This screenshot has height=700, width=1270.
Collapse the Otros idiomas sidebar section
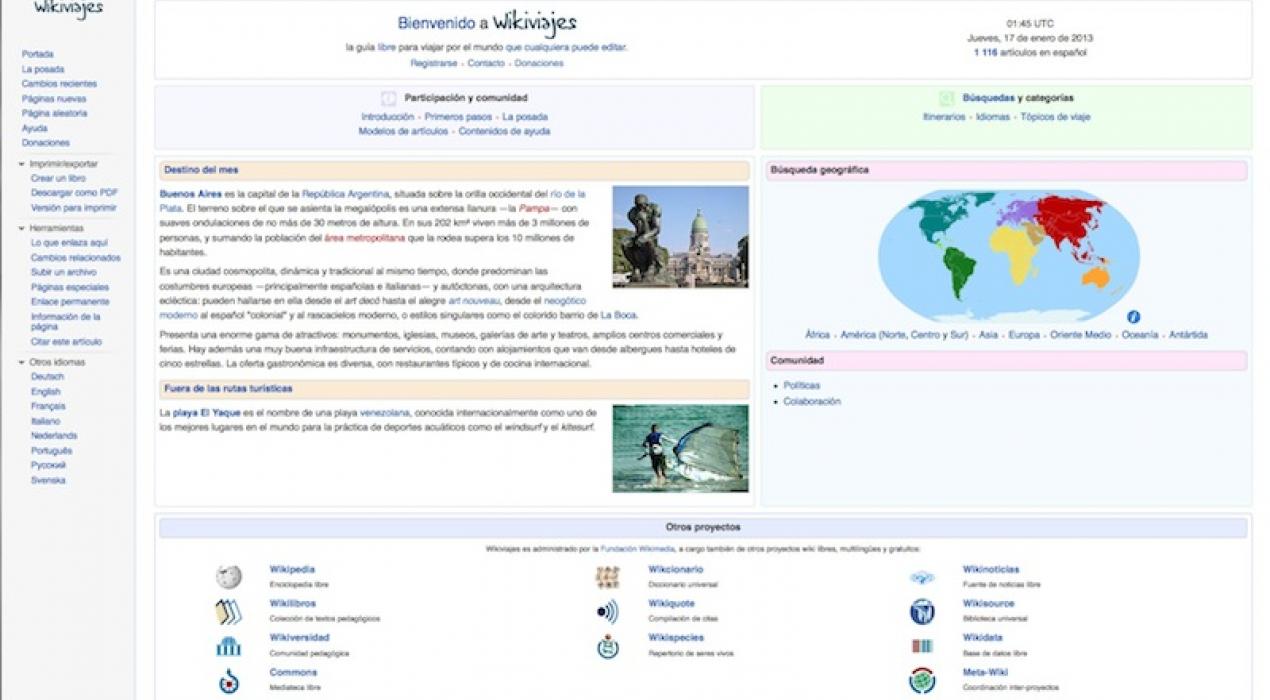[x=22, y=362]
